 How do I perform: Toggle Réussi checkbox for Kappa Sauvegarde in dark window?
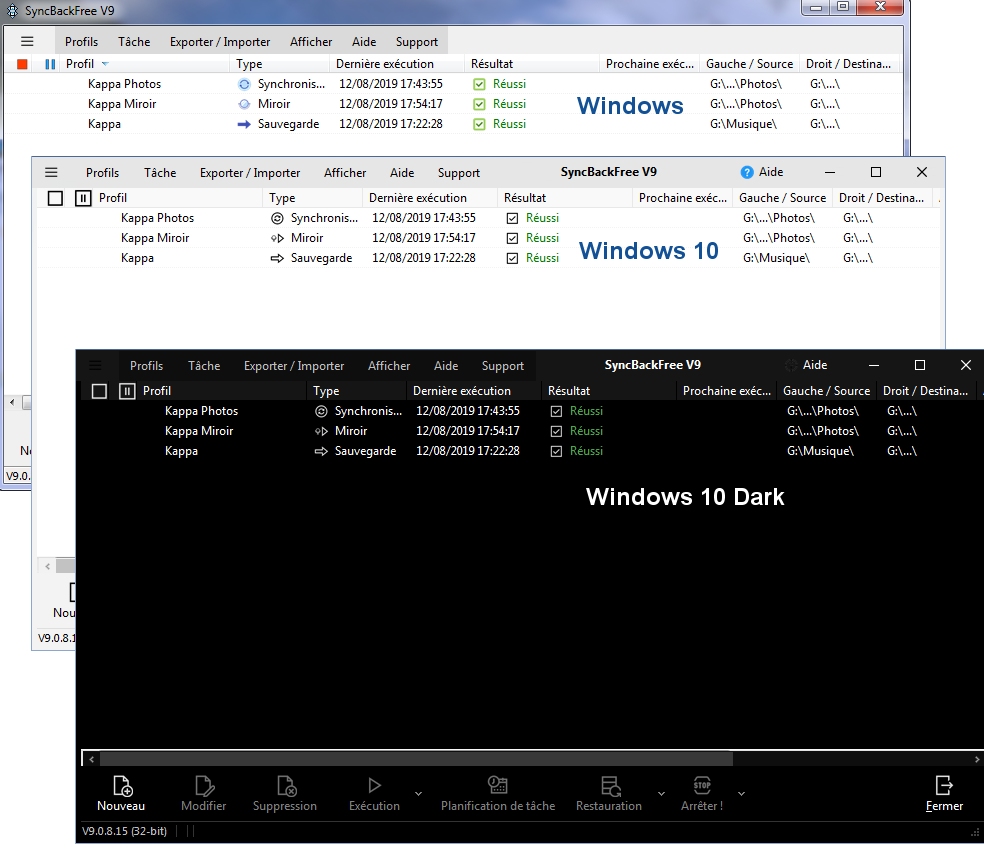click(556, 451)
